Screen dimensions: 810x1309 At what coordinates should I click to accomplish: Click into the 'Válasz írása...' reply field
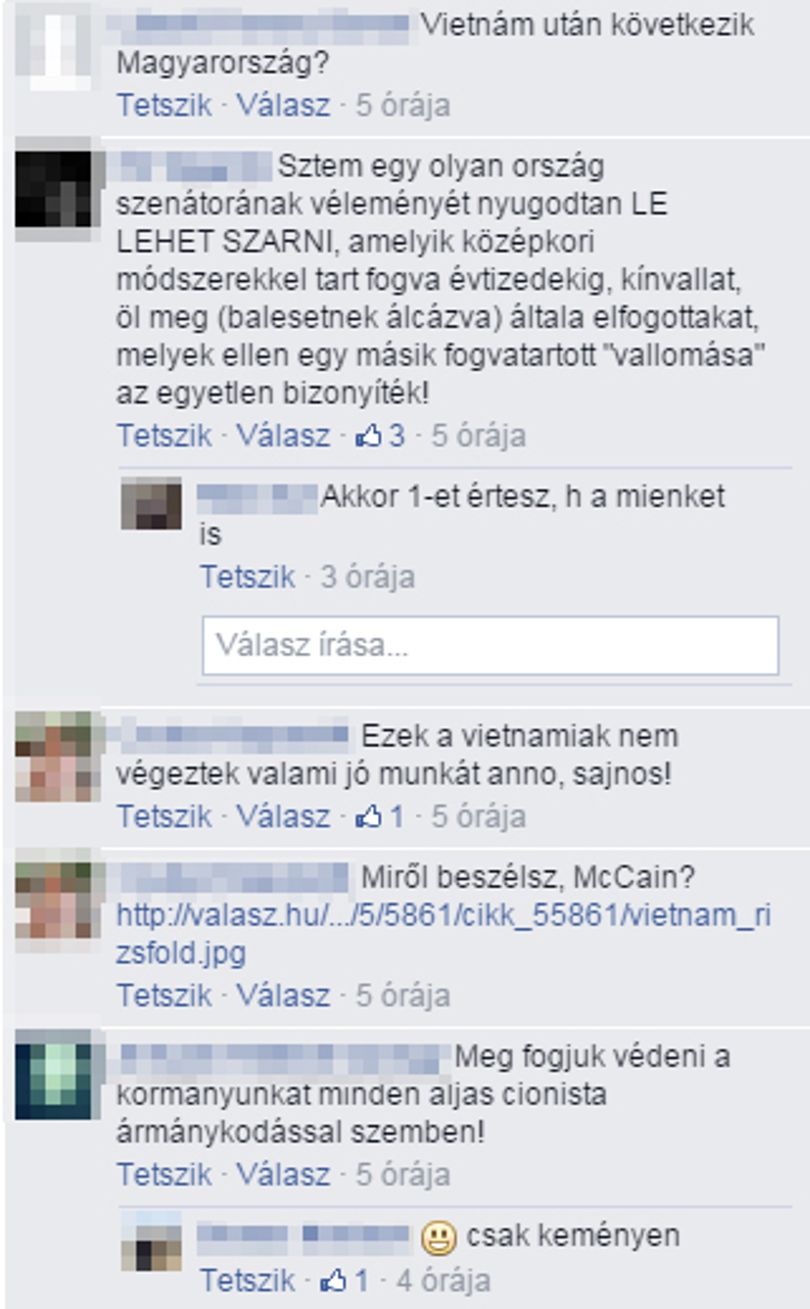pyautogui.click(x=490, y=645)
